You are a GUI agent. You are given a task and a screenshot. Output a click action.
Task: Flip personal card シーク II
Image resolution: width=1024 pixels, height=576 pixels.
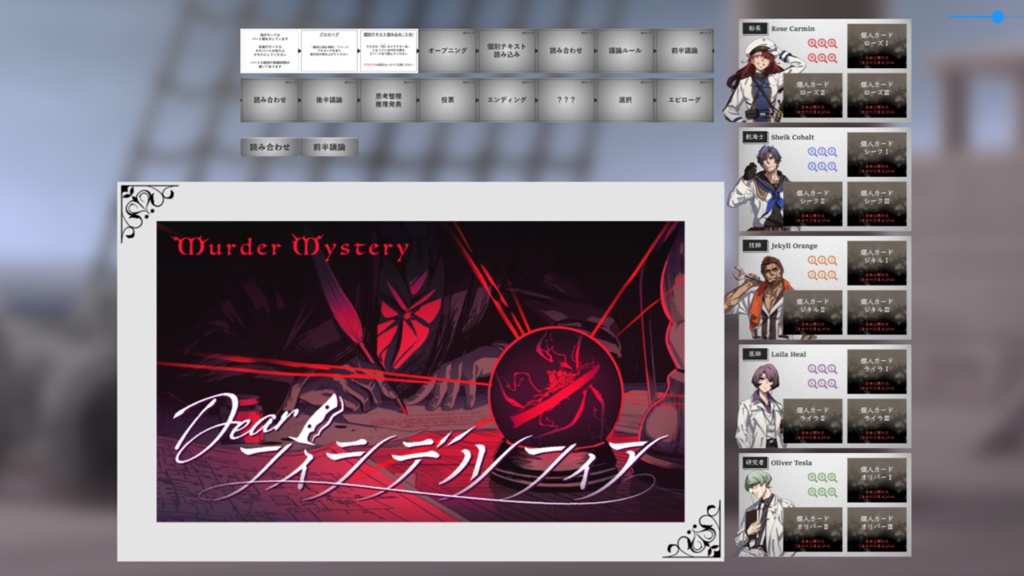coord(812,204)
